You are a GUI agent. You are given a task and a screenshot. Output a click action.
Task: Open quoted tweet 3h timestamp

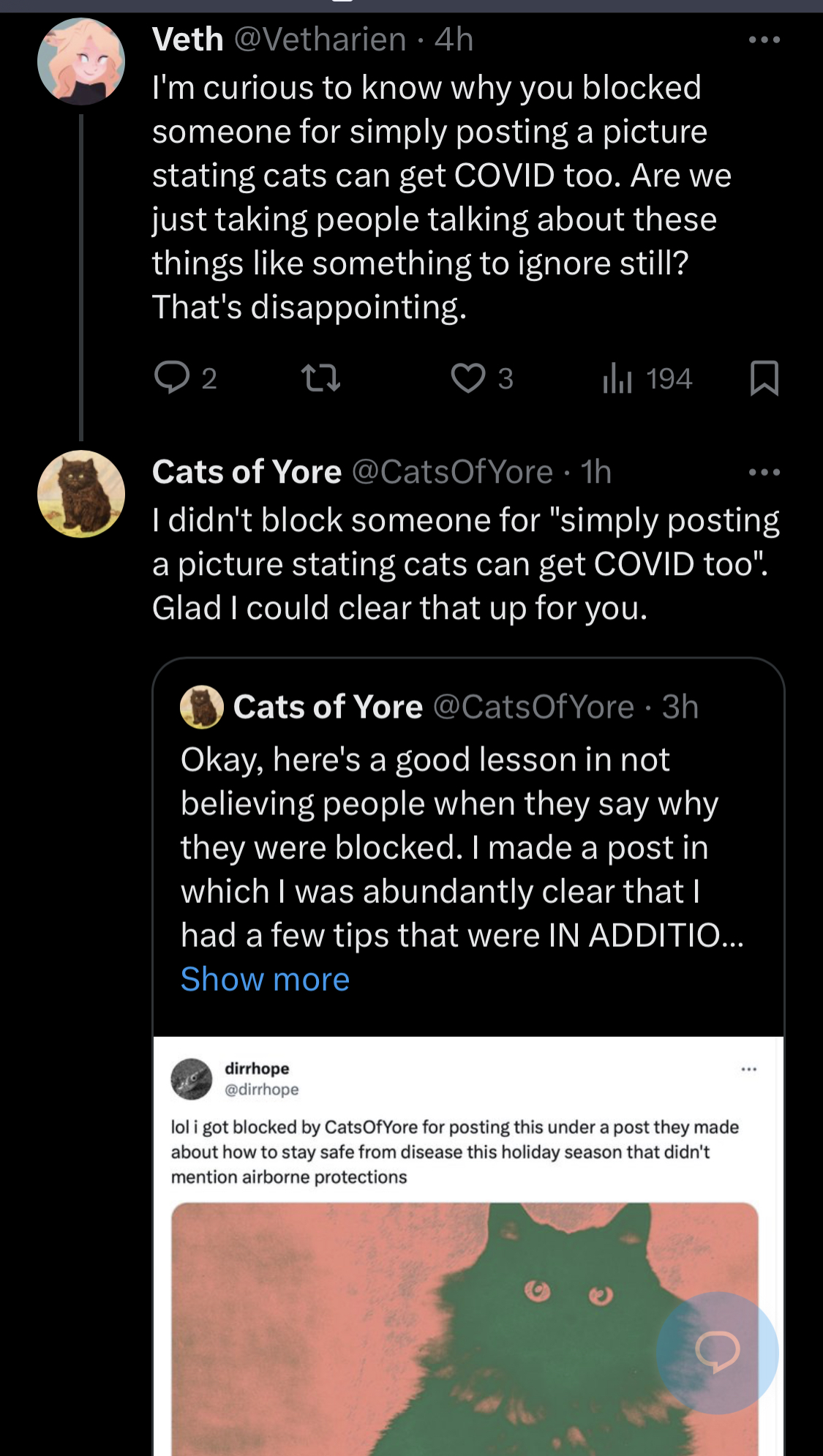680,707
